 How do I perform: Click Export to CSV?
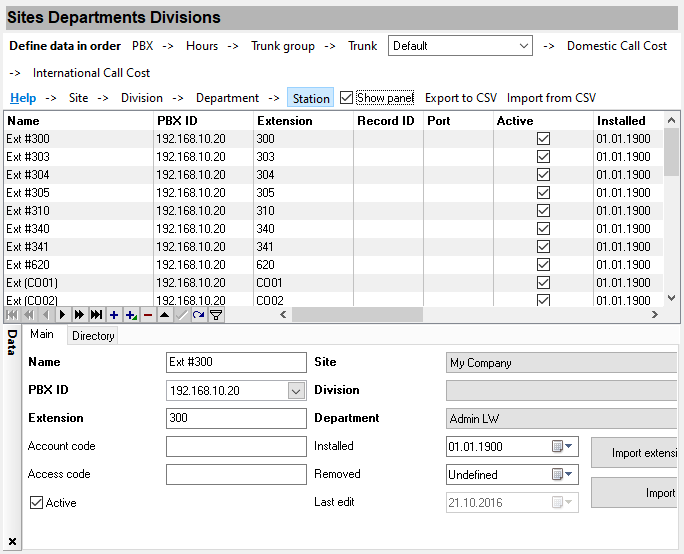461,98
